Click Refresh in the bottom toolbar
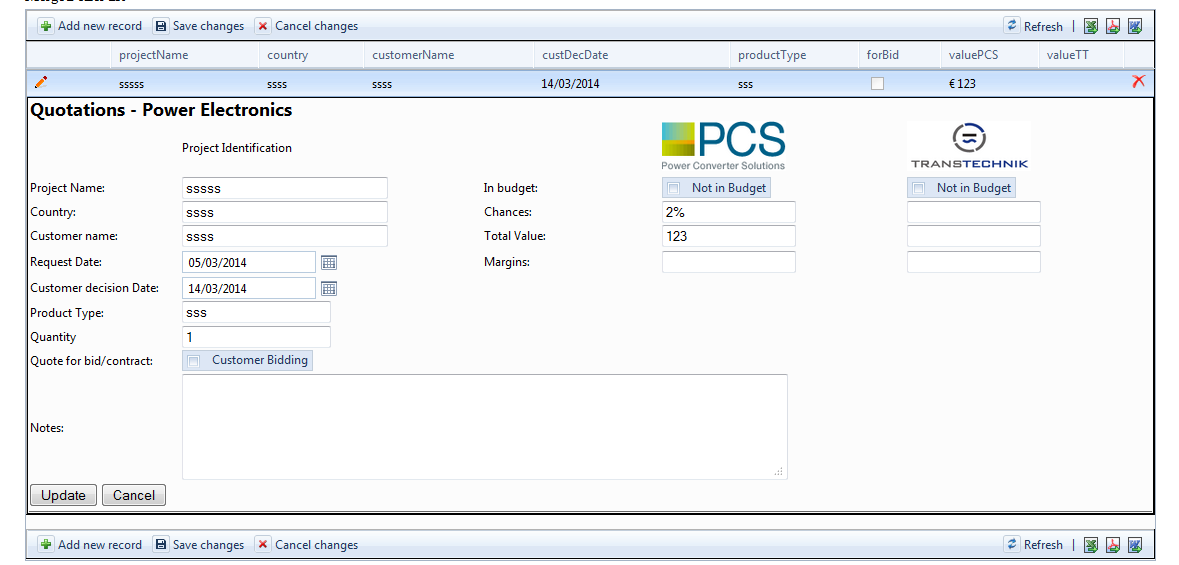1179x565 pixels. click(x=1034, y=545)
